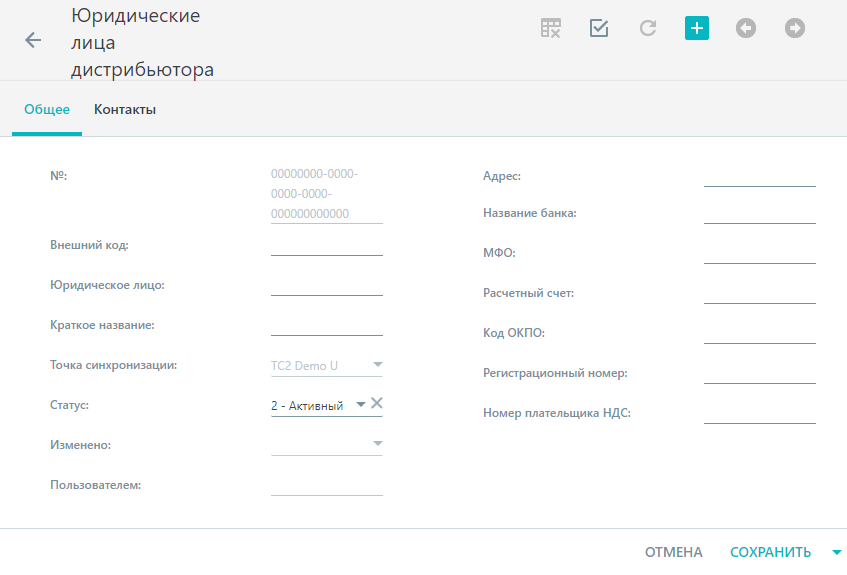Click the ОТМЕНА button
The height and width of the screenshot is (575, 847).
click(x=674, y=552)
